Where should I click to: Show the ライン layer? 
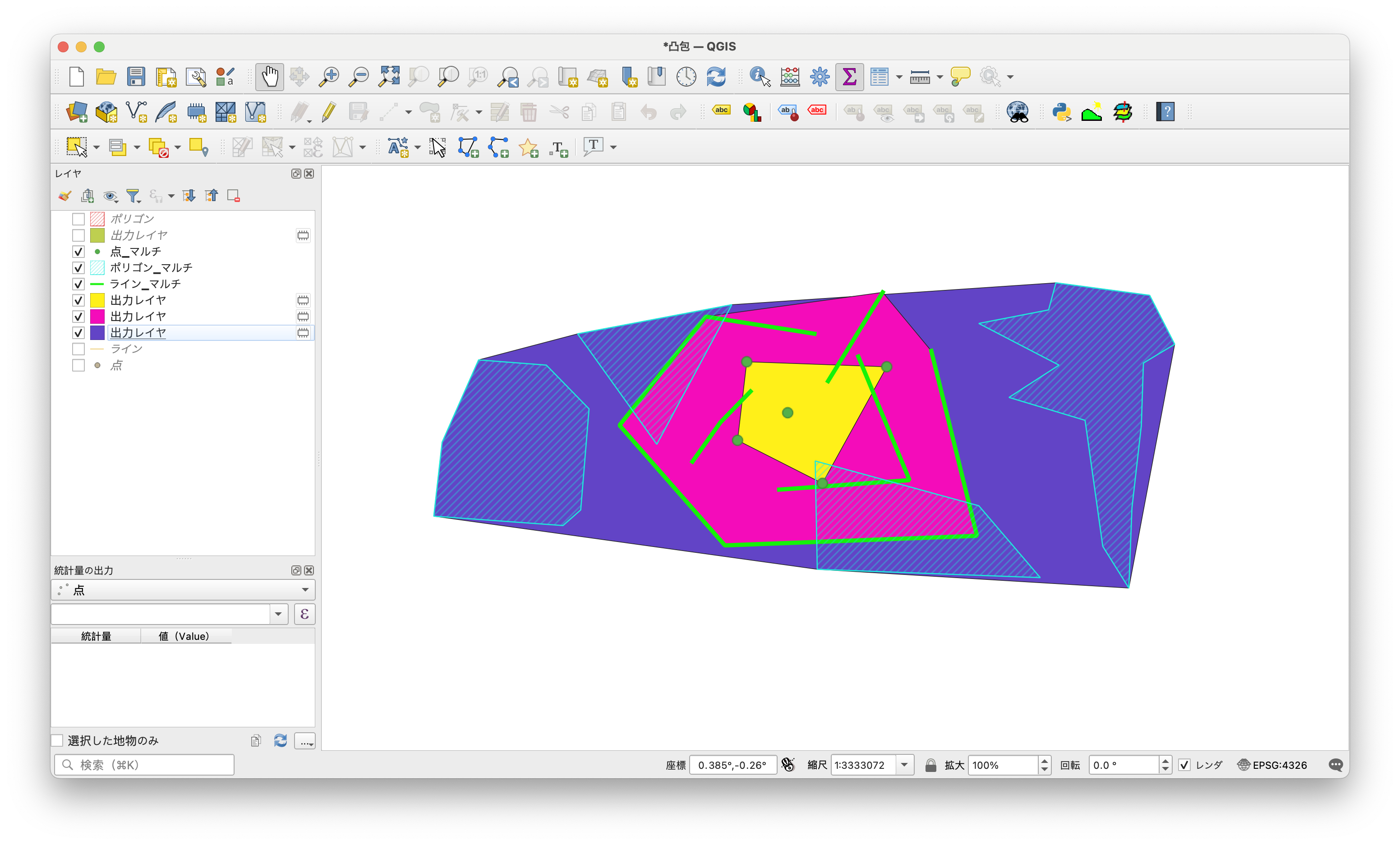point(78,349)
